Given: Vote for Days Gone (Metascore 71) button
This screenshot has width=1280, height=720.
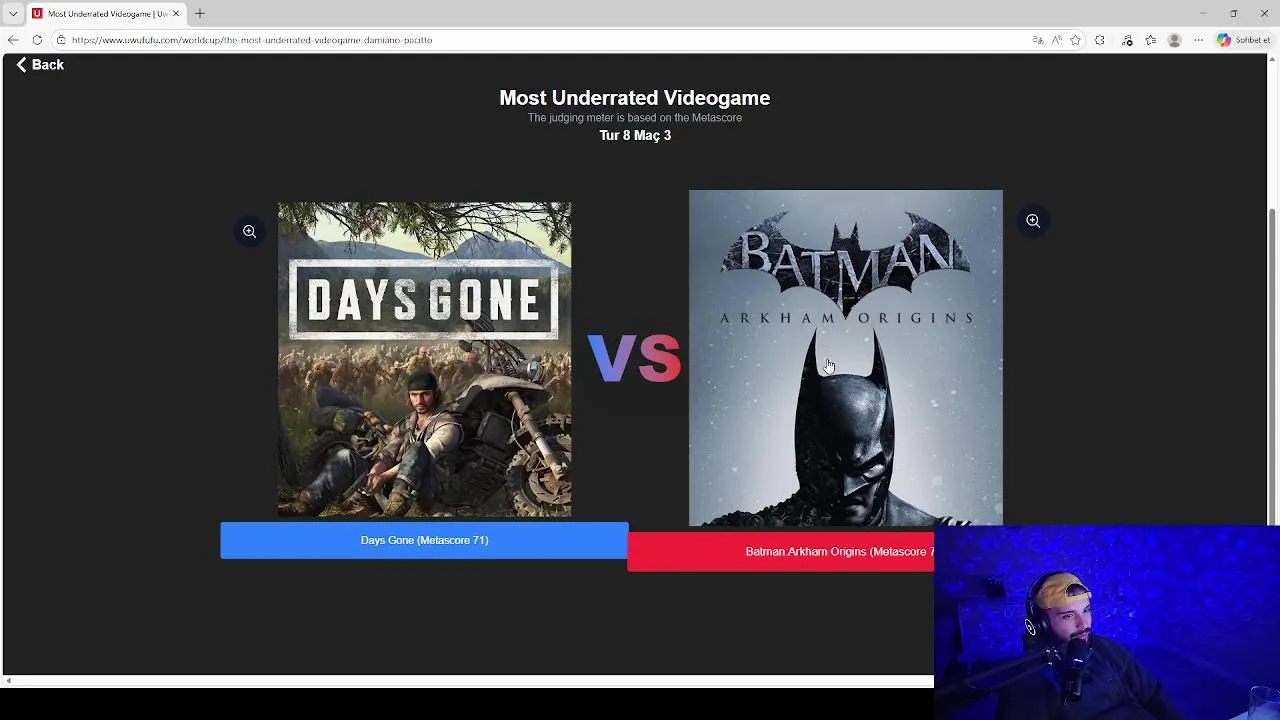Looking at the screenshot, I should 424,540.
